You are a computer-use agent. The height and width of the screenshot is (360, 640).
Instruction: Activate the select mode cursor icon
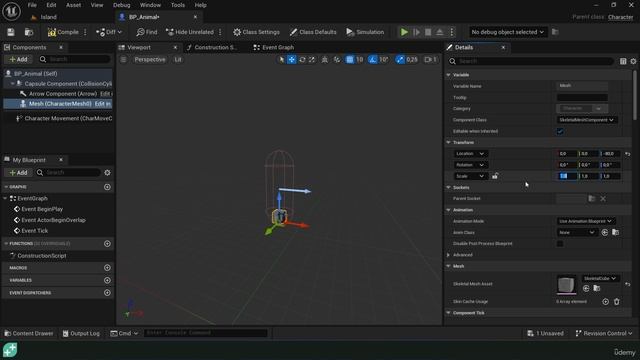(x=281, y=60)
